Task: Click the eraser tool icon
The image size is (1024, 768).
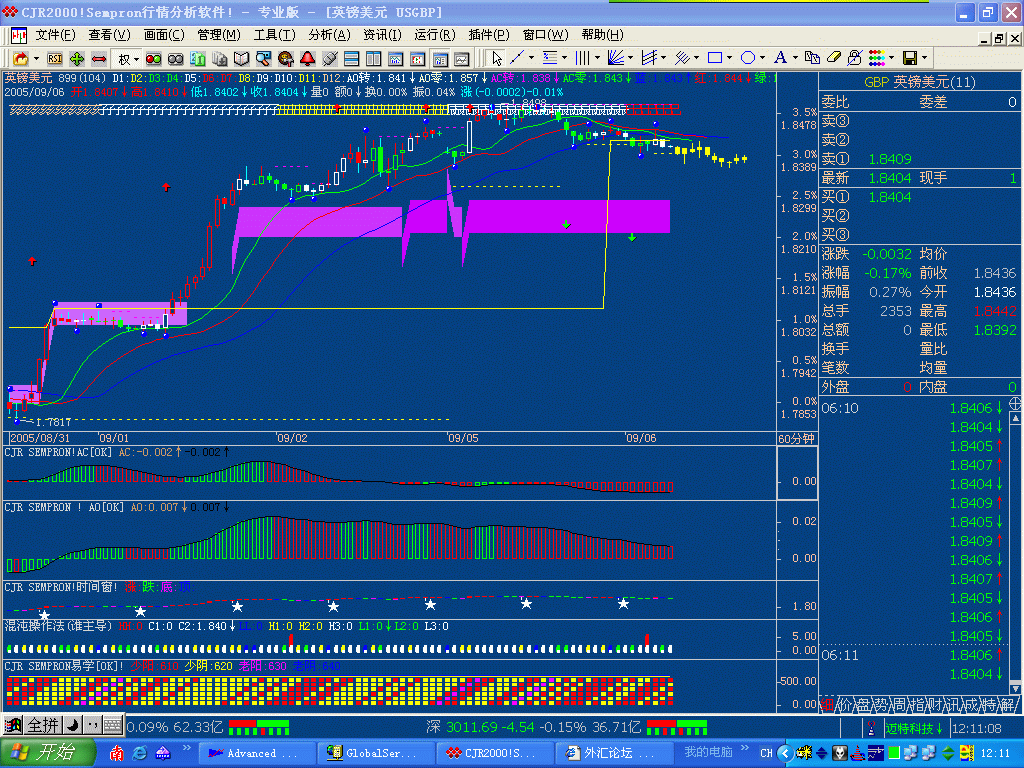Action: (x=833, y=59)
